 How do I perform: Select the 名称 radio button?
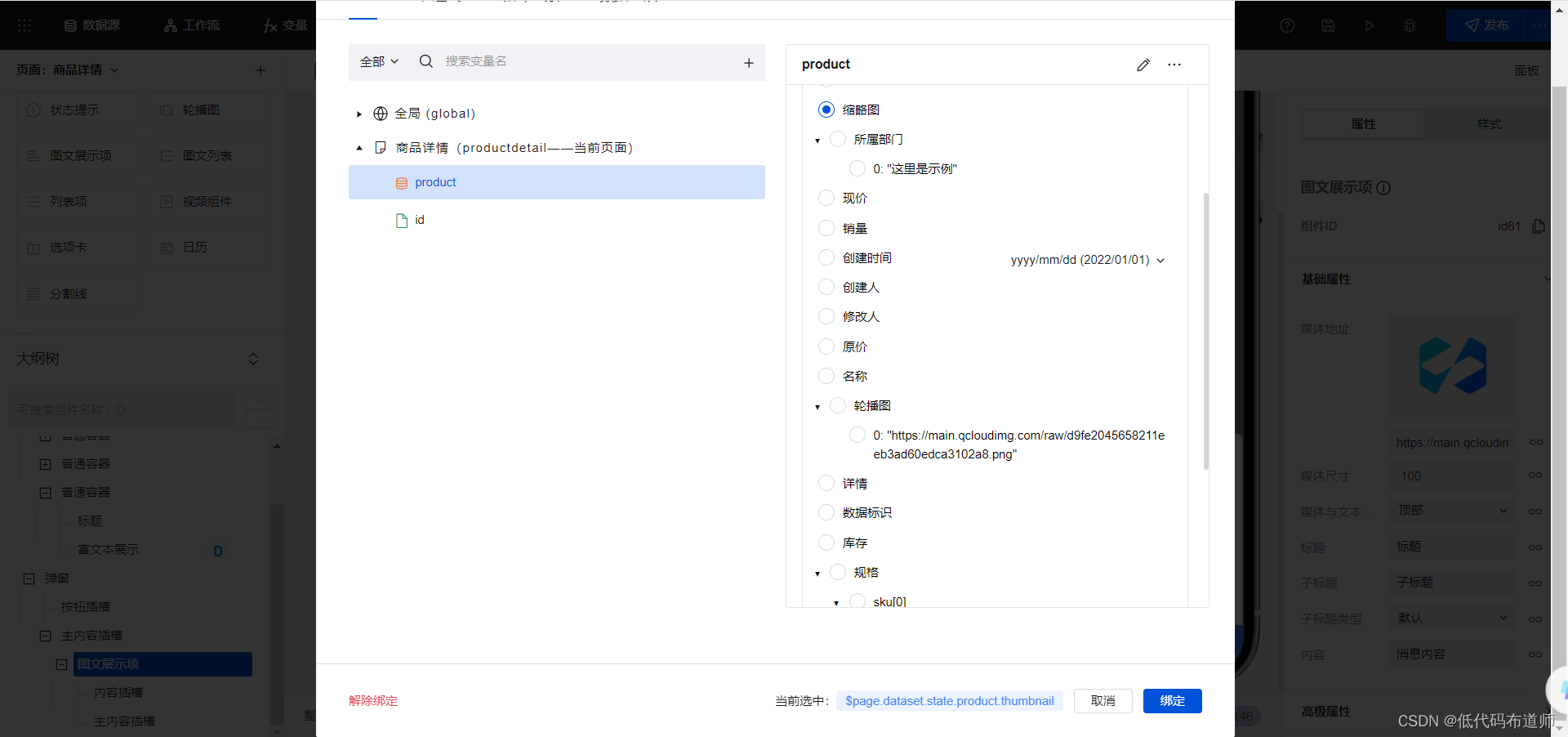(x=826, y=377)
